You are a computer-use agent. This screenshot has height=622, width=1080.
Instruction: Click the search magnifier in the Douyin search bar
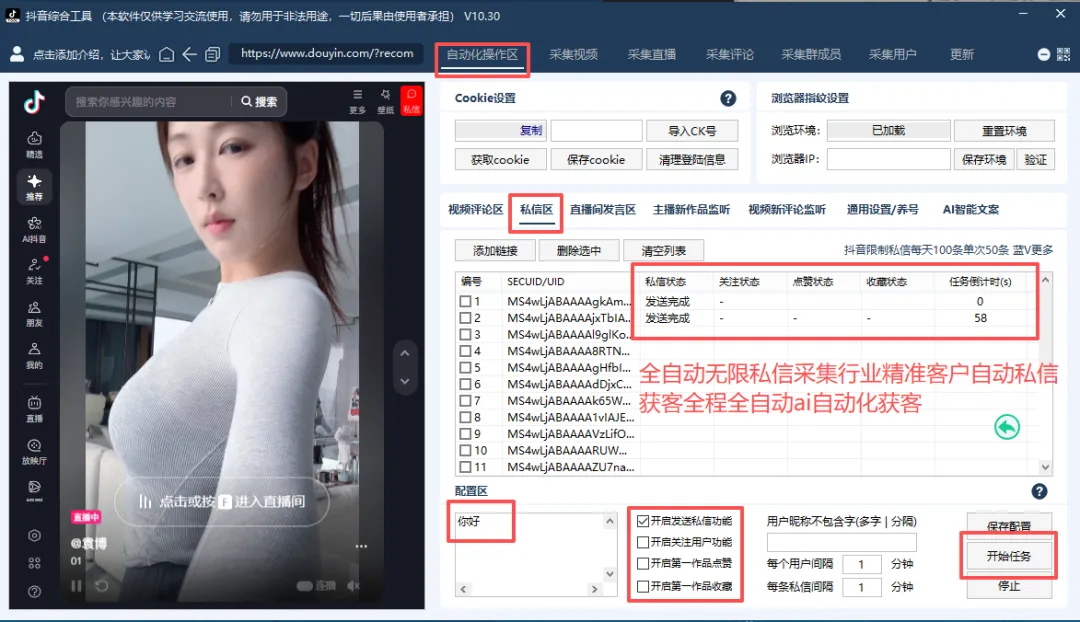(x=246, y=101)
